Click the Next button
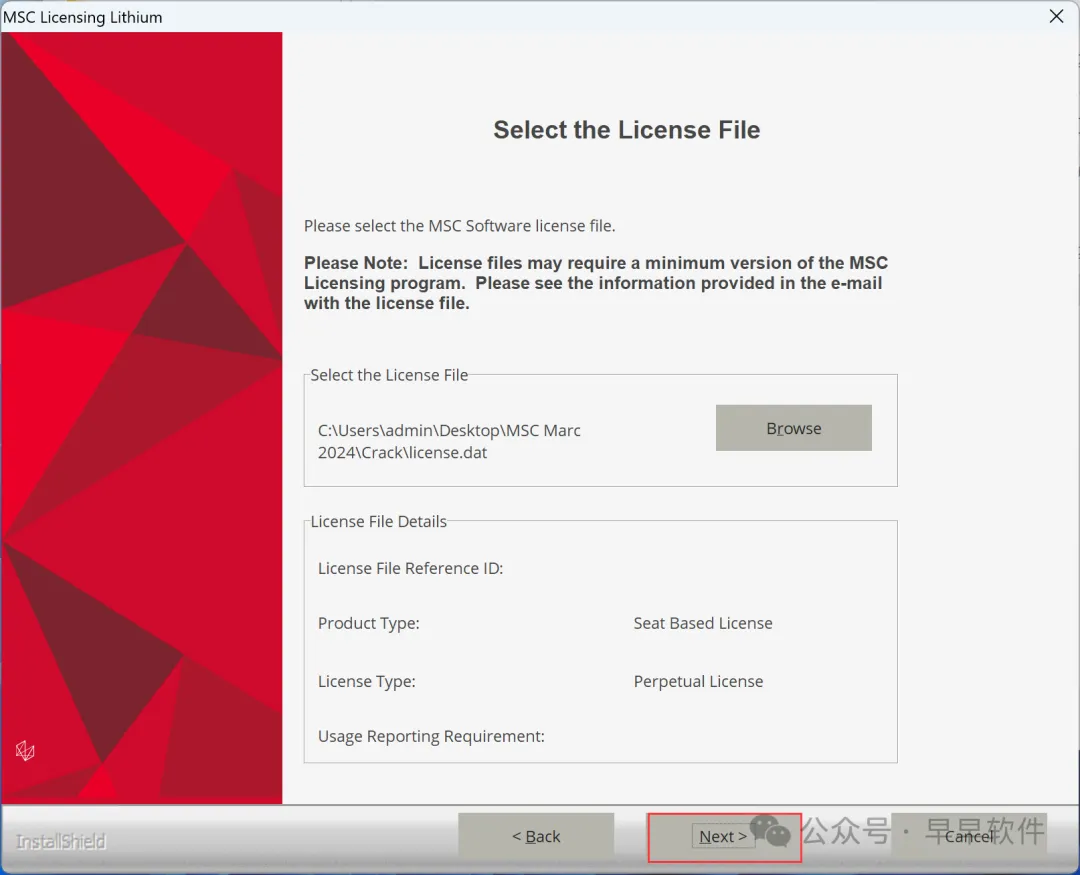 [x=724, y=836]
